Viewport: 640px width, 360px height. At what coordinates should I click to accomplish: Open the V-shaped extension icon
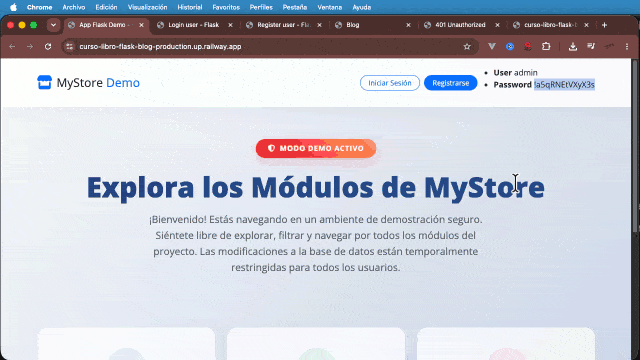[x=492, y=47]
